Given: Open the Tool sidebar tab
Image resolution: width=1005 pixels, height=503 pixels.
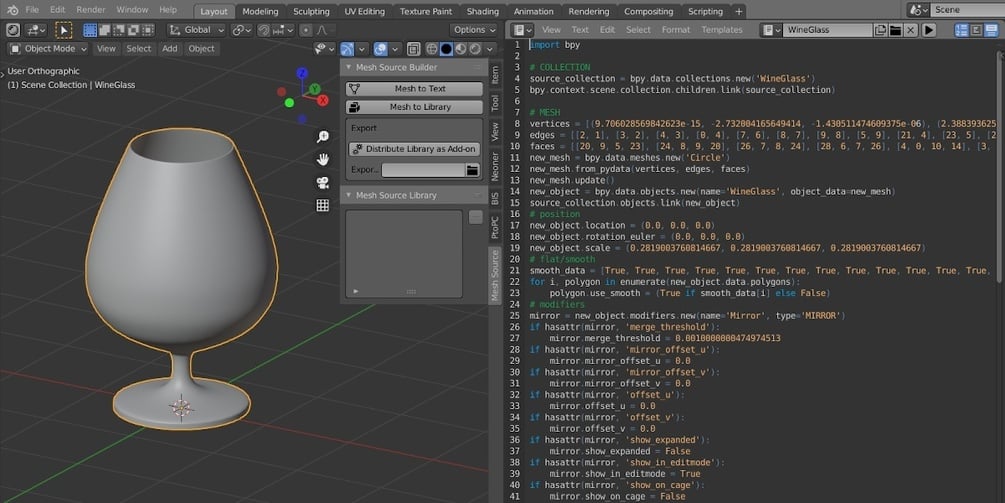Looking at the screenshot, I should click(495, 103).
